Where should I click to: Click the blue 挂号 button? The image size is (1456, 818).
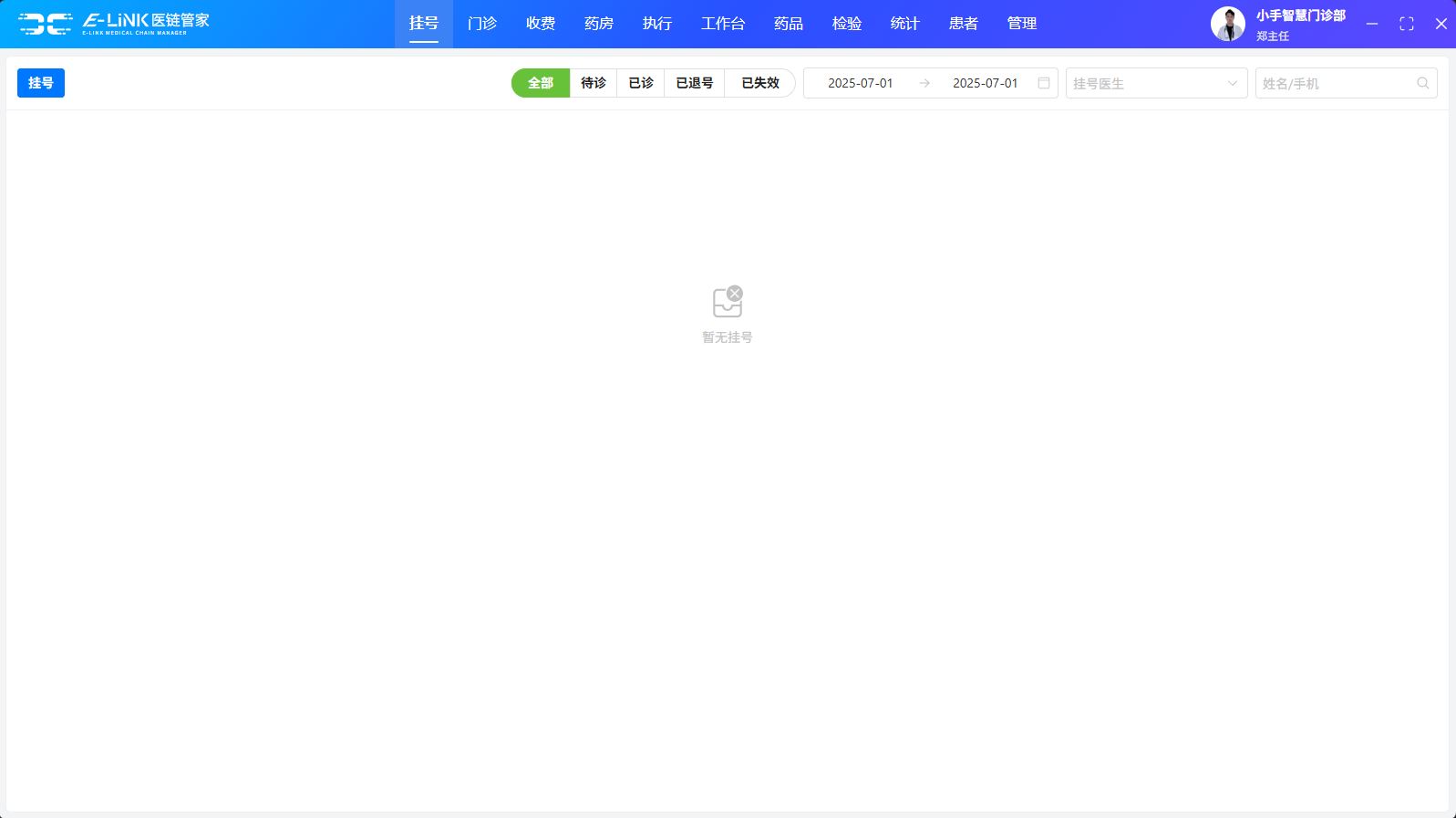point(41,83)
